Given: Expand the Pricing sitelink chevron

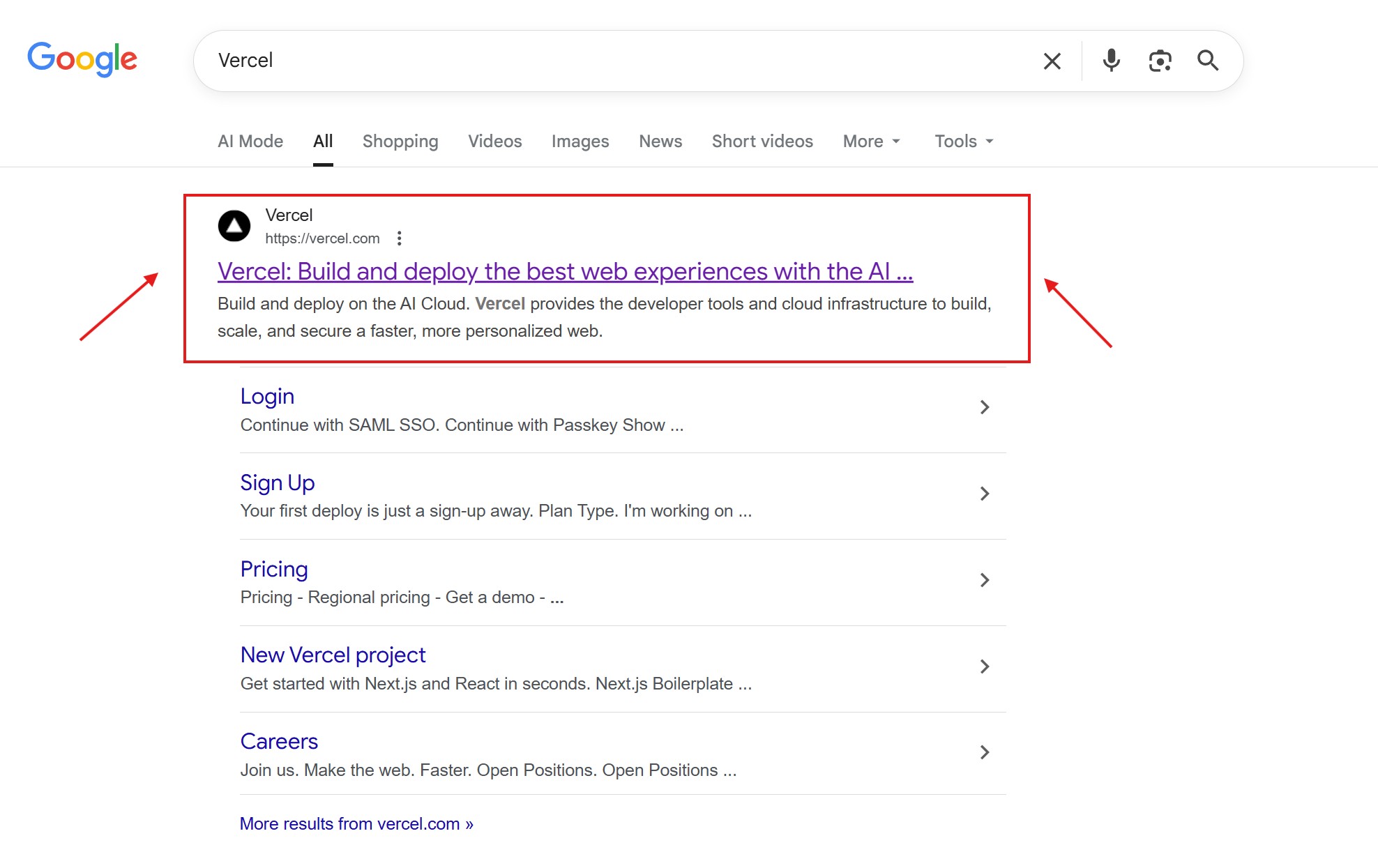Looking at the screenshot, I should click(984, 580).
